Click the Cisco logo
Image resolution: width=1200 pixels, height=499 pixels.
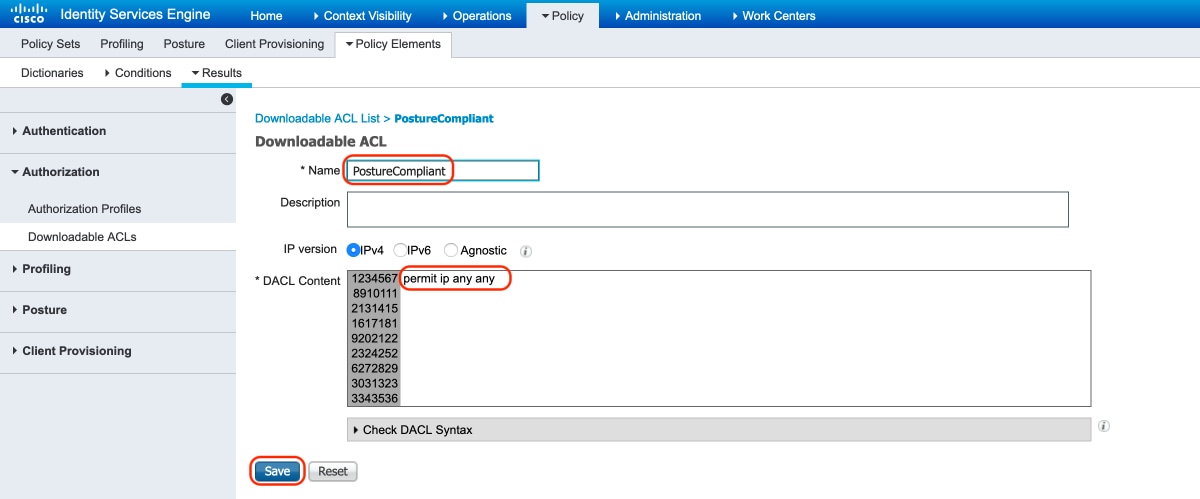pos(28,14)
